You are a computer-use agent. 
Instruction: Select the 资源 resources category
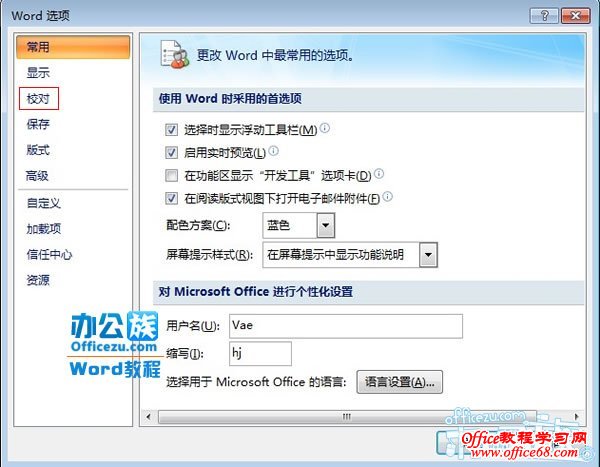coord(38,280)
